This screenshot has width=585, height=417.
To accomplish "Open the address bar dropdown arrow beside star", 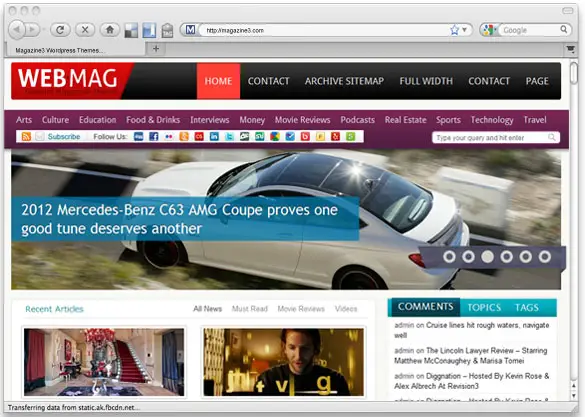I will click(464, 29).
